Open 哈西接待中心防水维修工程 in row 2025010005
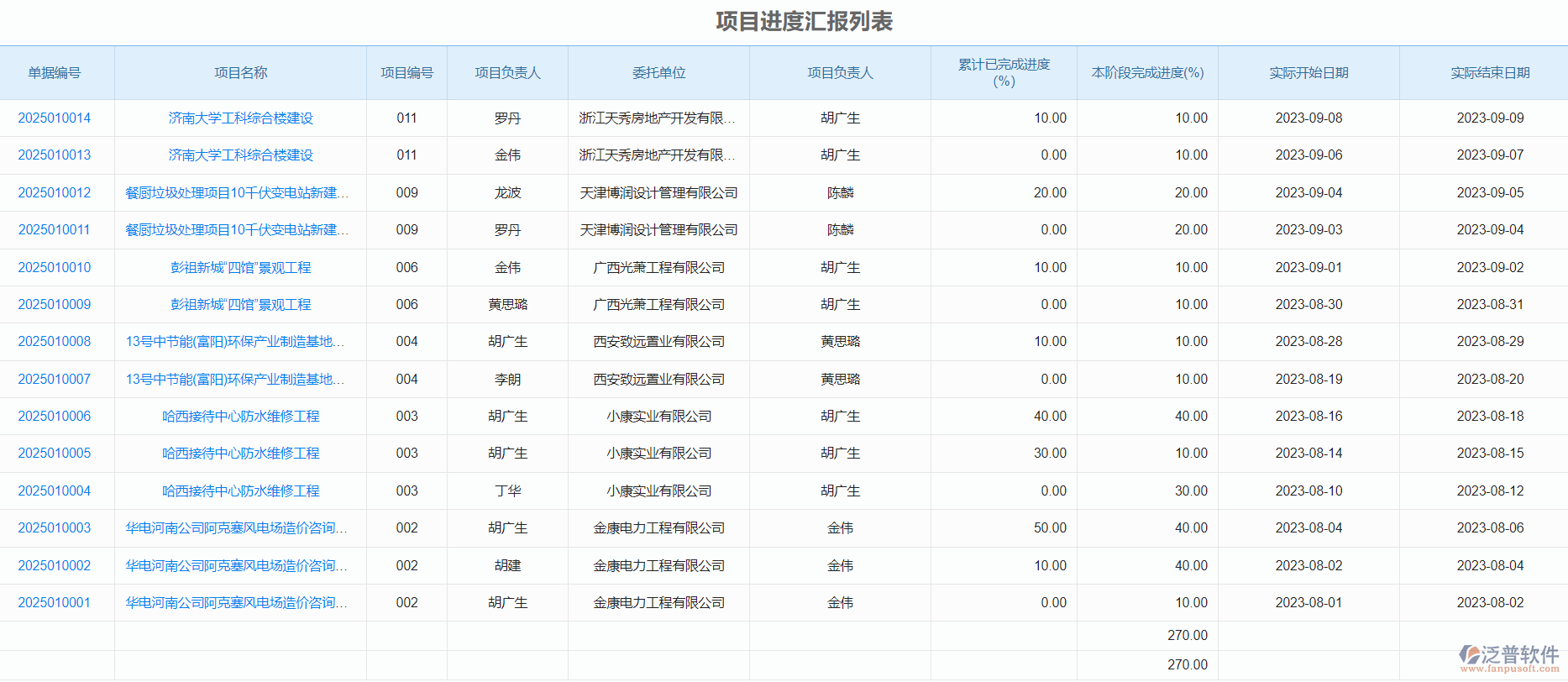The image size is (1568, 682). click(240, 454)
